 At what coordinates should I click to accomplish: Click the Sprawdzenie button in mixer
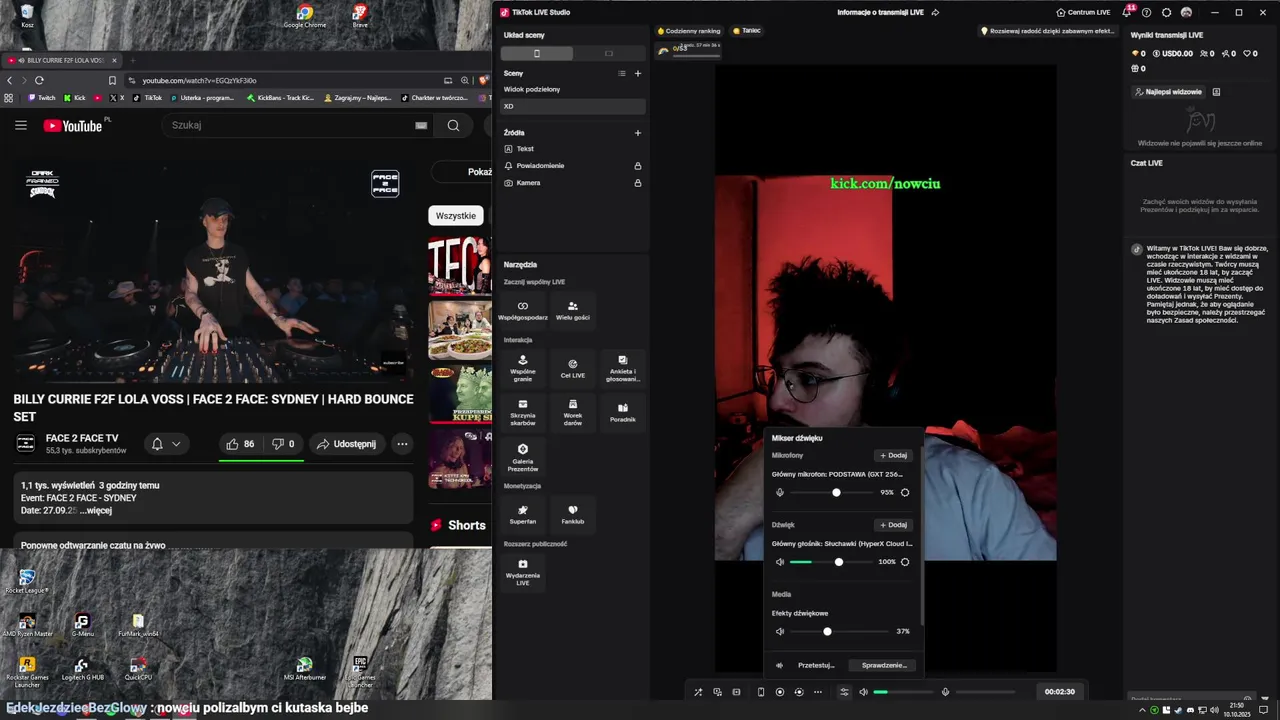click(884, 665)
